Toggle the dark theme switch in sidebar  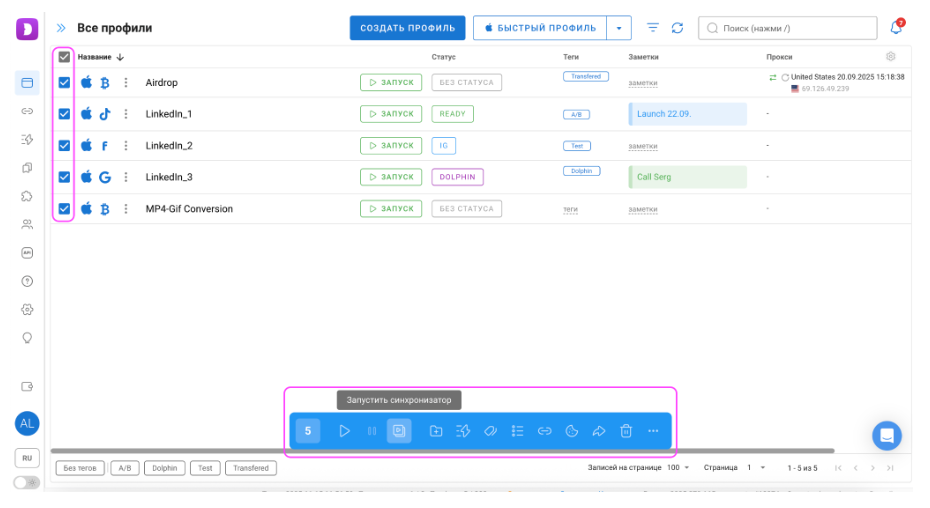tap(27, 482)
